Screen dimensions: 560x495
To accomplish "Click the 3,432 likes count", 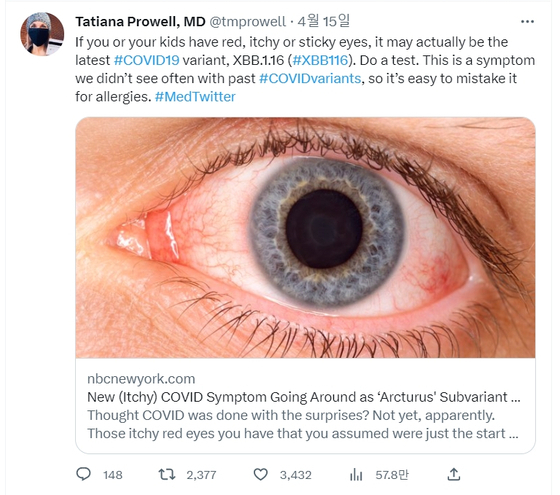I will point(295,475).
